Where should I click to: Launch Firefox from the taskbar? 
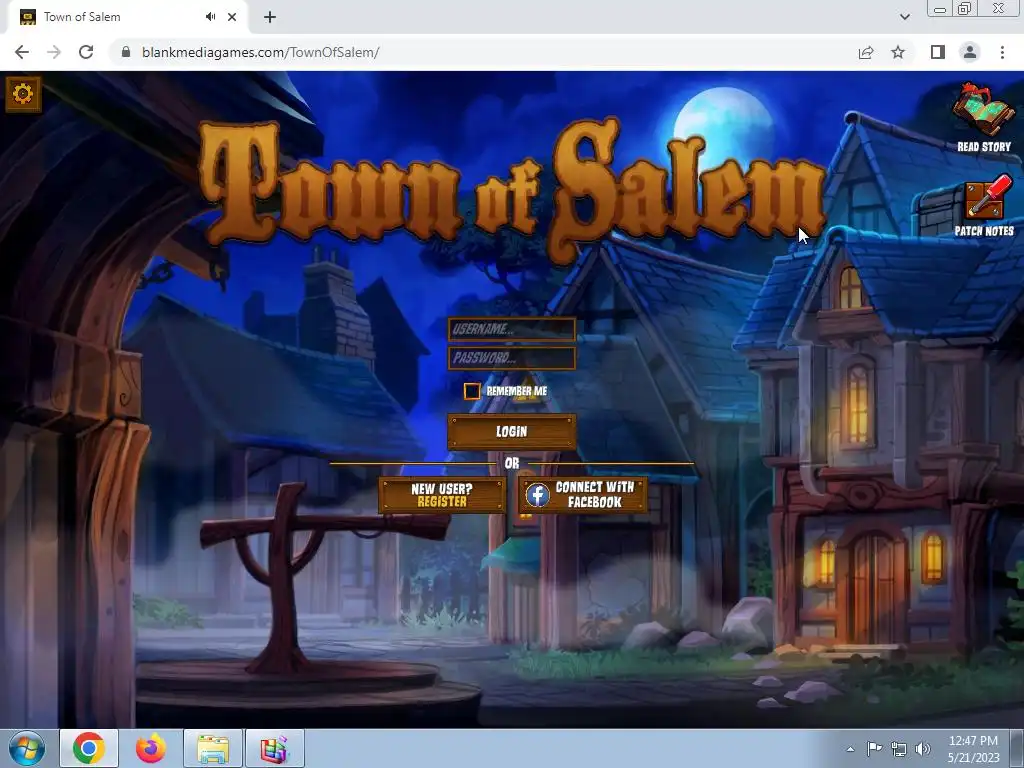151,748
